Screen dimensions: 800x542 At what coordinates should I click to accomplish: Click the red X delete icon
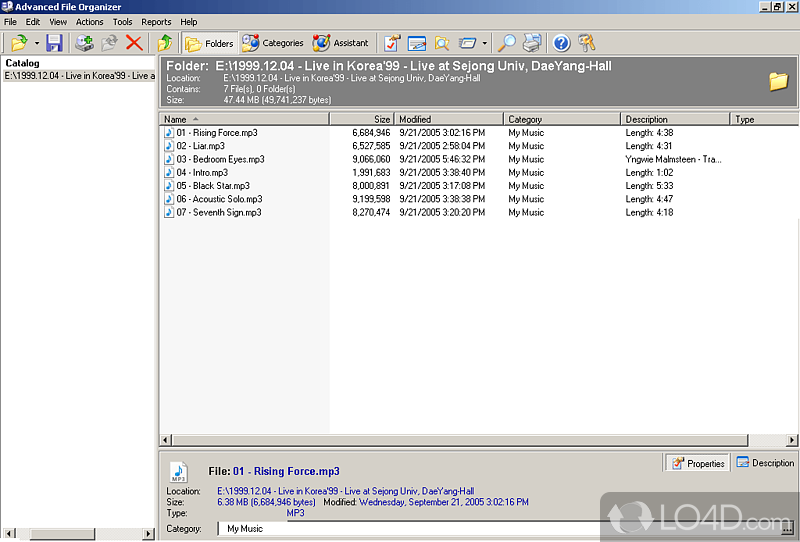pos(134,43)
